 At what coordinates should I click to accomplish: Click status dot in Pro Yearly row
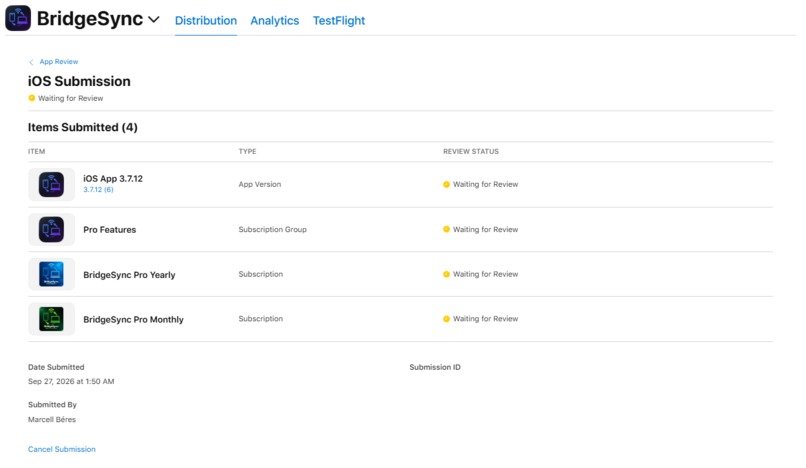pyautogui.click(x=446, y=274)
